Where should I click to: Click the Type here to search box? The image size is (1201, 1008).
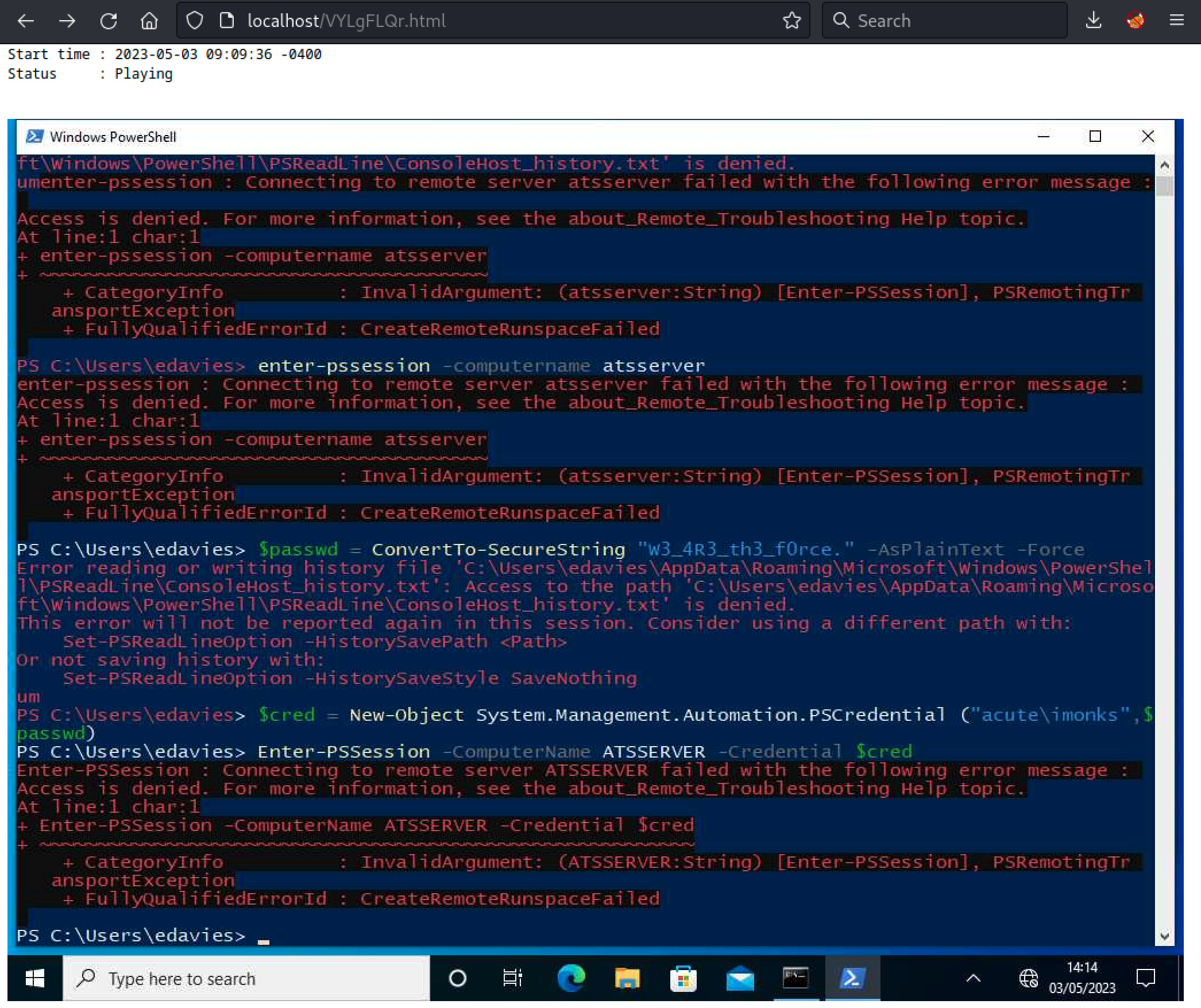point(247,978)
